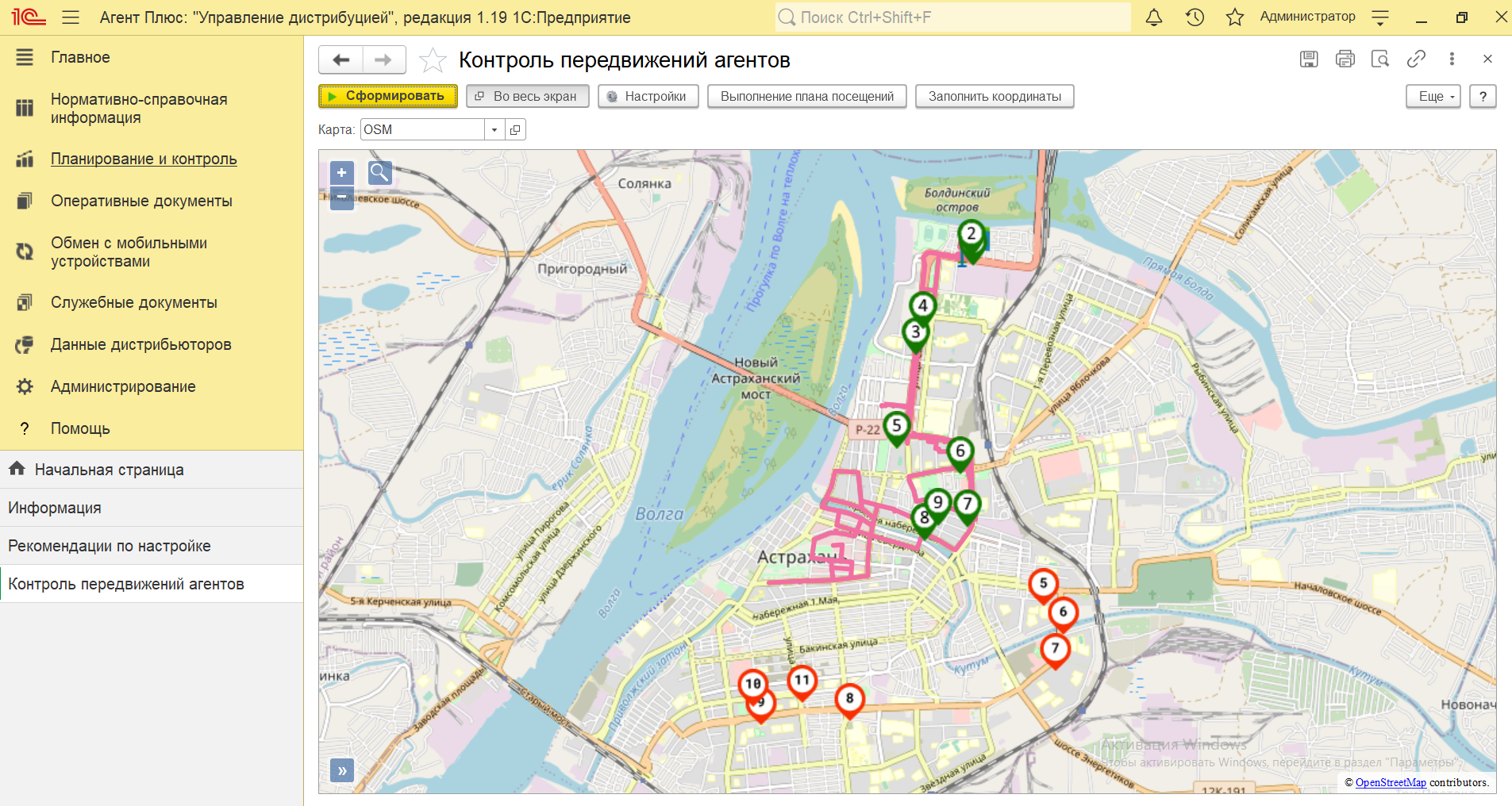Zoom out the map with minus
The width and height of the screenshot is (1512, 806).
342,197
